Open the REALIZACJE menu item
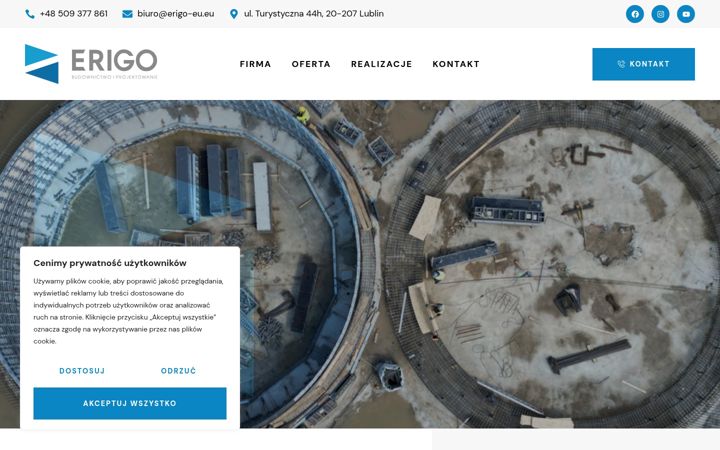The width and height of the screenshot is (720, 450). coord(381,64)
